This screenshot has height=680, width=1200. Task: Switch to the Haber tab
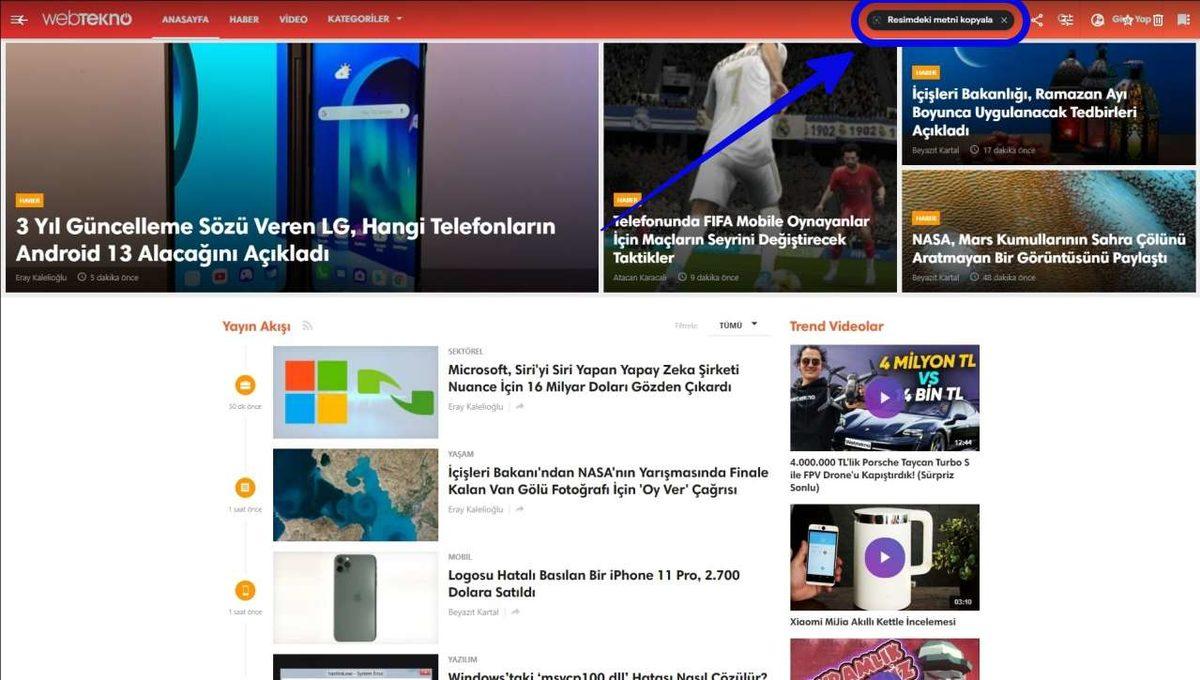(x=244, y=19)
